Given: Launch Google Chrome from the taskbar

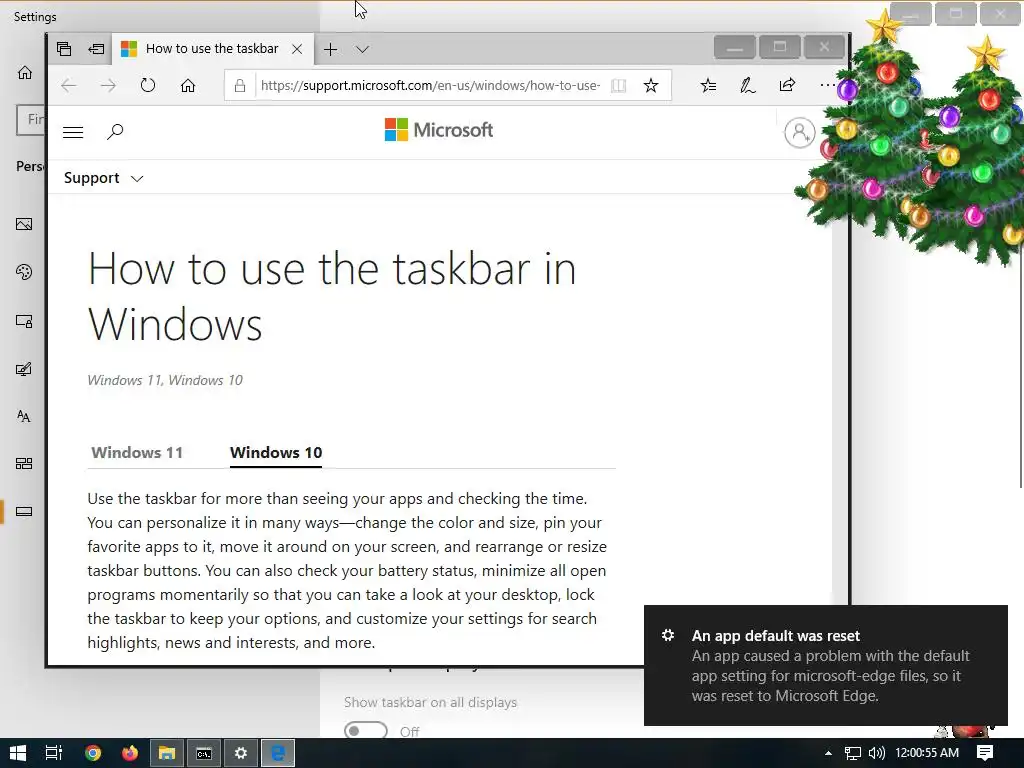Looking at the screenshot, I should (x=93, y=753).
